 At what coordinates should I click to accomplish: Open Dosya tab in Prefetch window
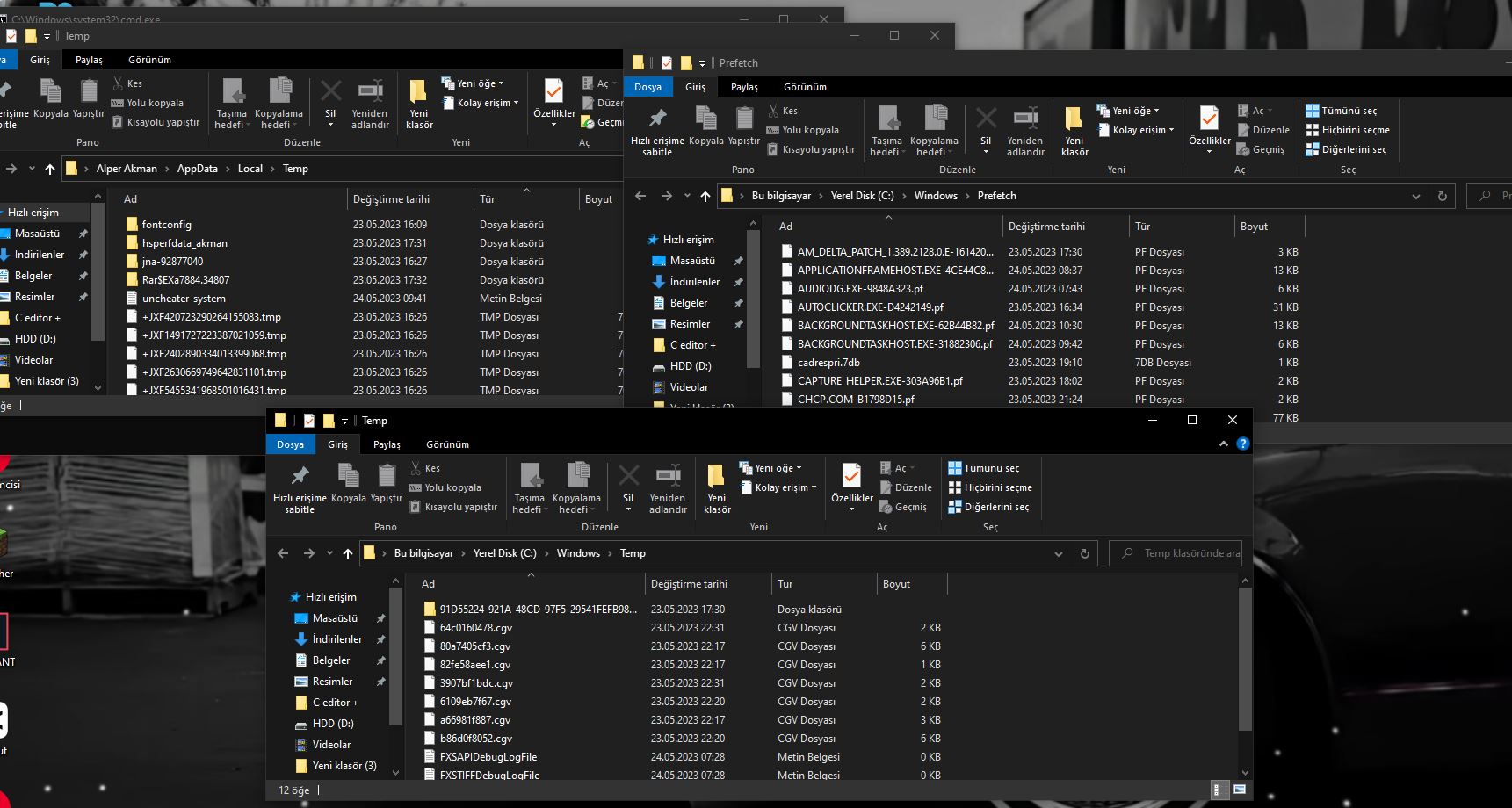click(x=647, y=87)
